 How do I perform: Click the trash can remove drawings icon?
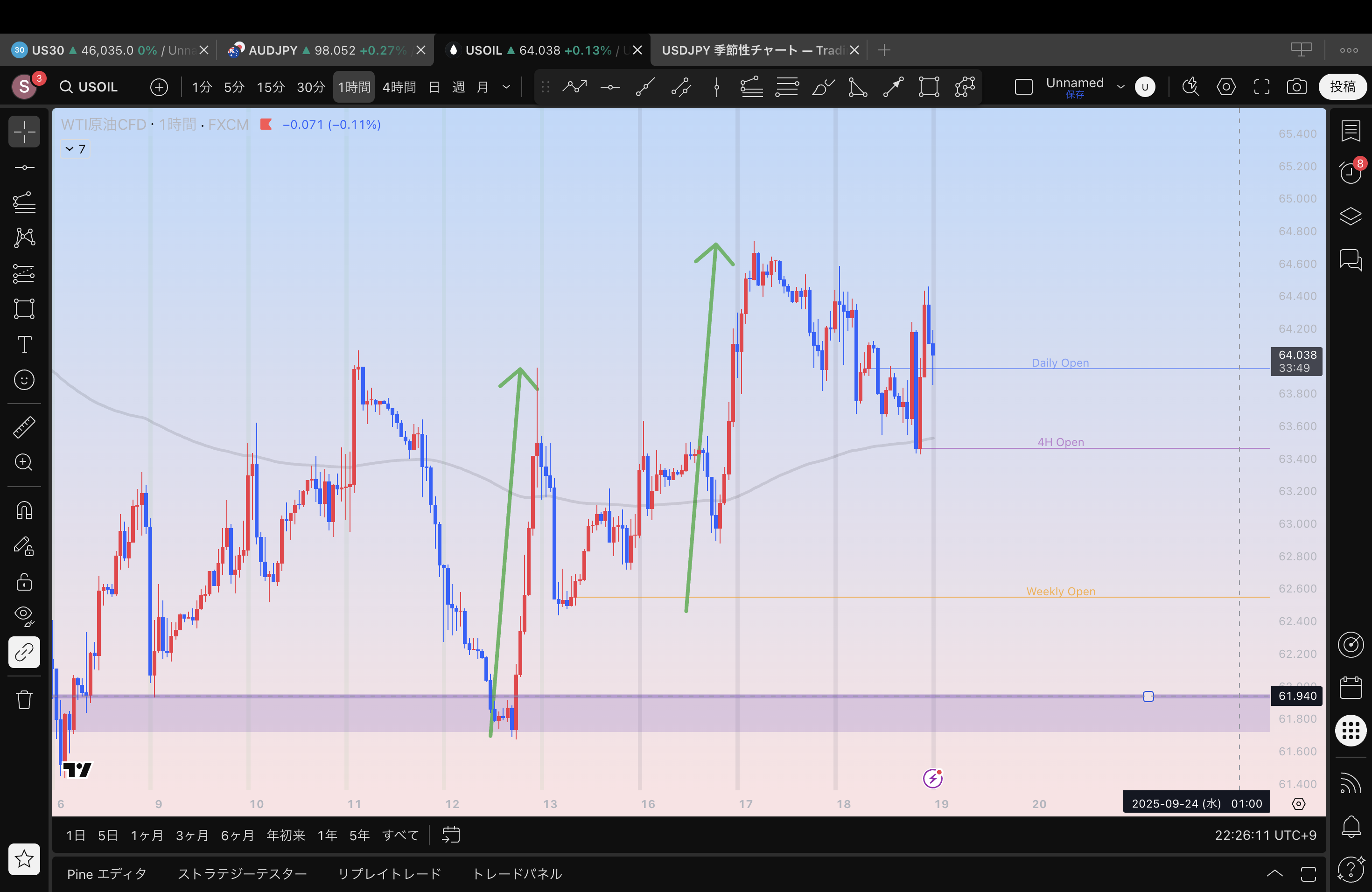pyautogui.click(x=24, y=700)
